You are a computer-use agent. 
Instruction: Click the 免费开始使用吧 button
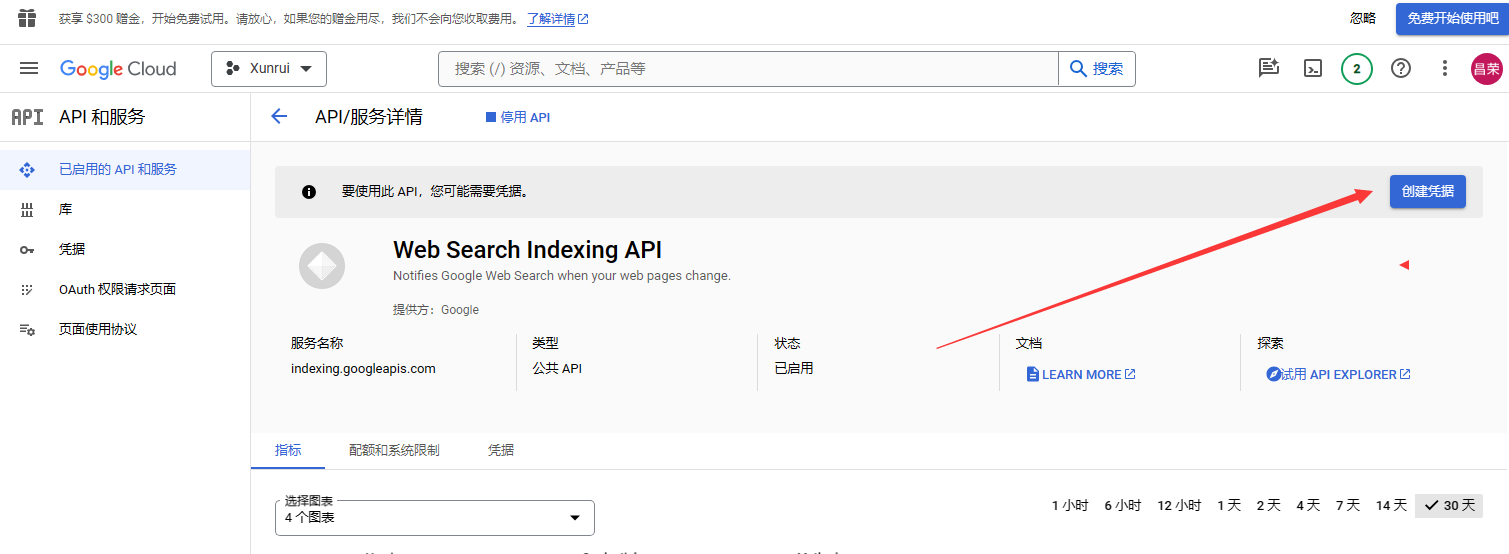pos(1452,18)
